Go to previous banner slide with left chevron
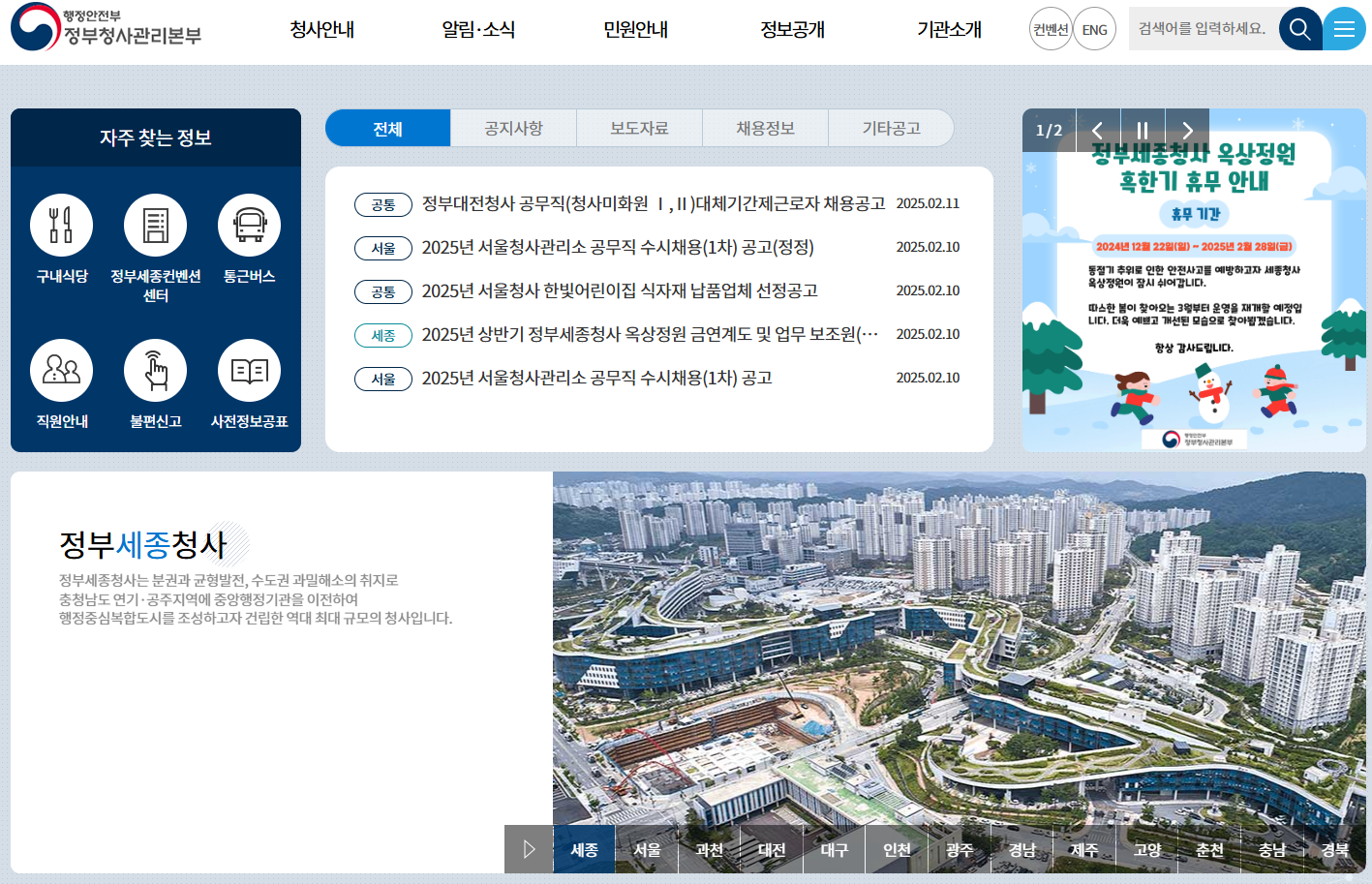The width and height of the screenshot is (1372, 884). pyautogui.click(x=1097, y=131)
